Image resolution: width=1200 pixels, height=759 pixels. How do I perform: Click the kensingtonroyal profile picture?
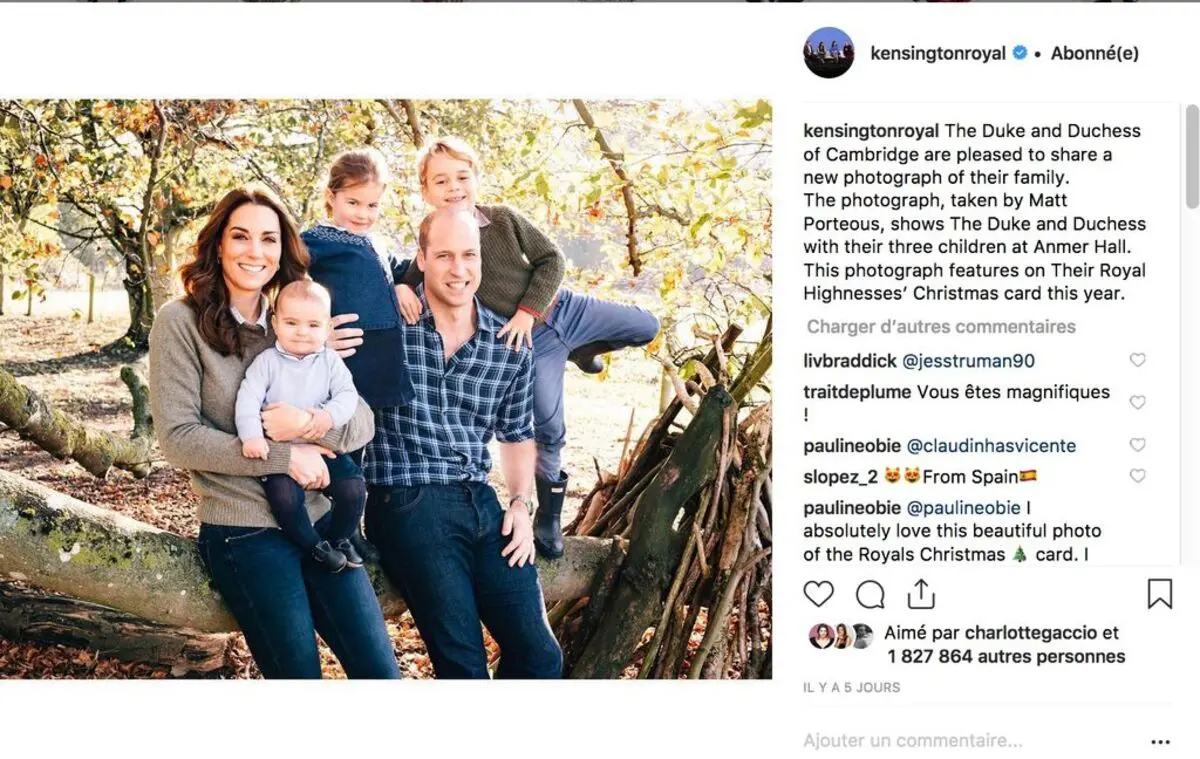pyautogui.click(x=829, y=53)
